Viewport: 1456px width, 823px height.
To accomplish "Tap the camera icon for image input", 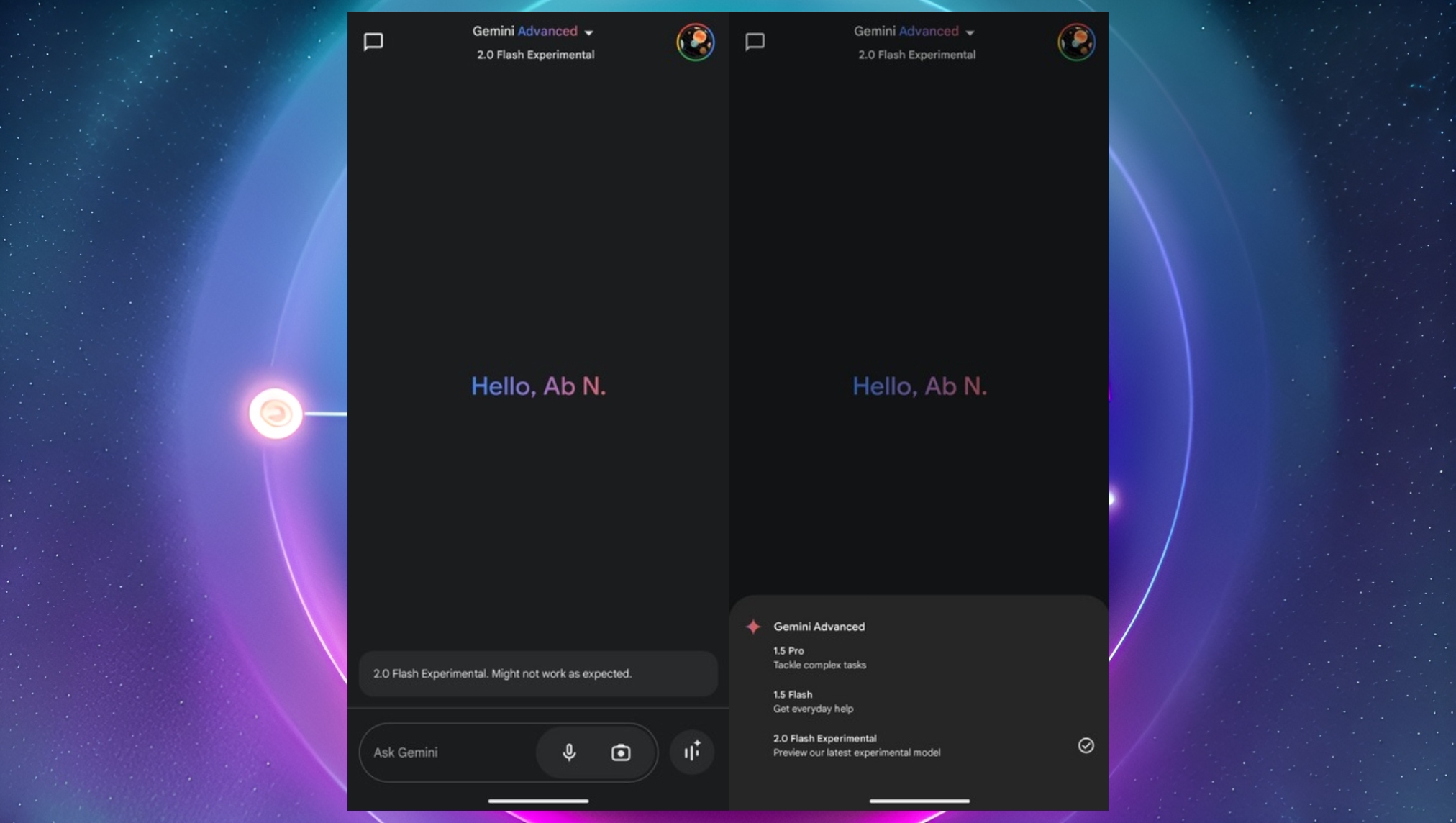I will pos(620,752).
